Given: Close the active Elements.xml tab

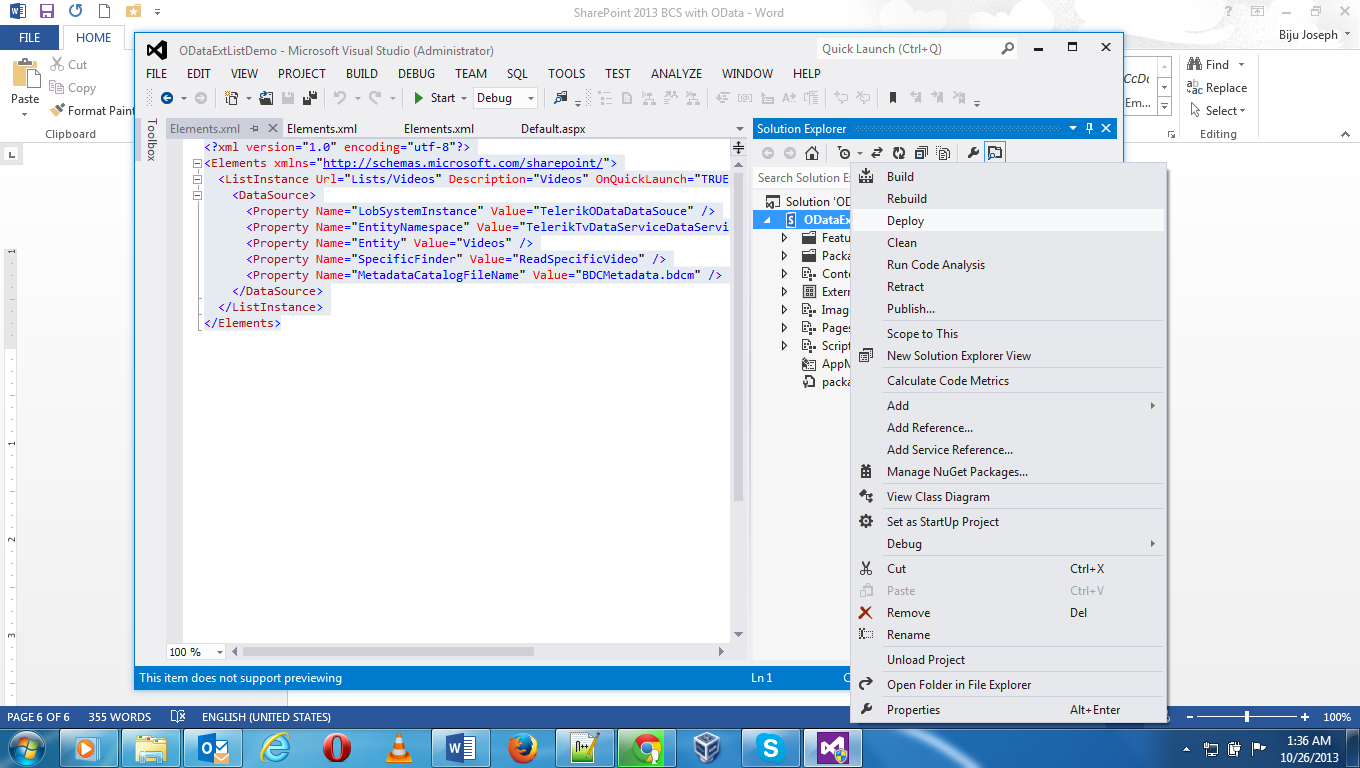Looking at the screenshot, I should [273, 129].
